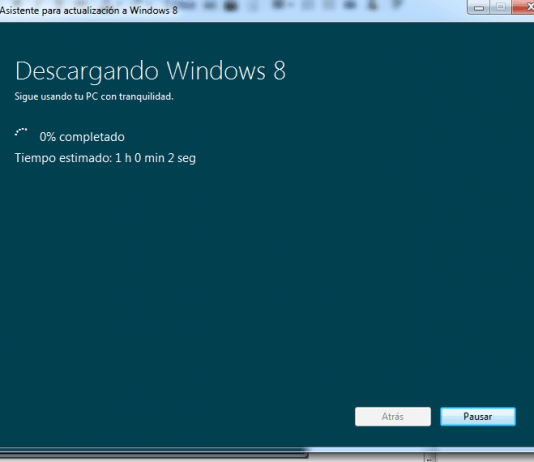Click the numeral 8 in the heading

point(279,71)
